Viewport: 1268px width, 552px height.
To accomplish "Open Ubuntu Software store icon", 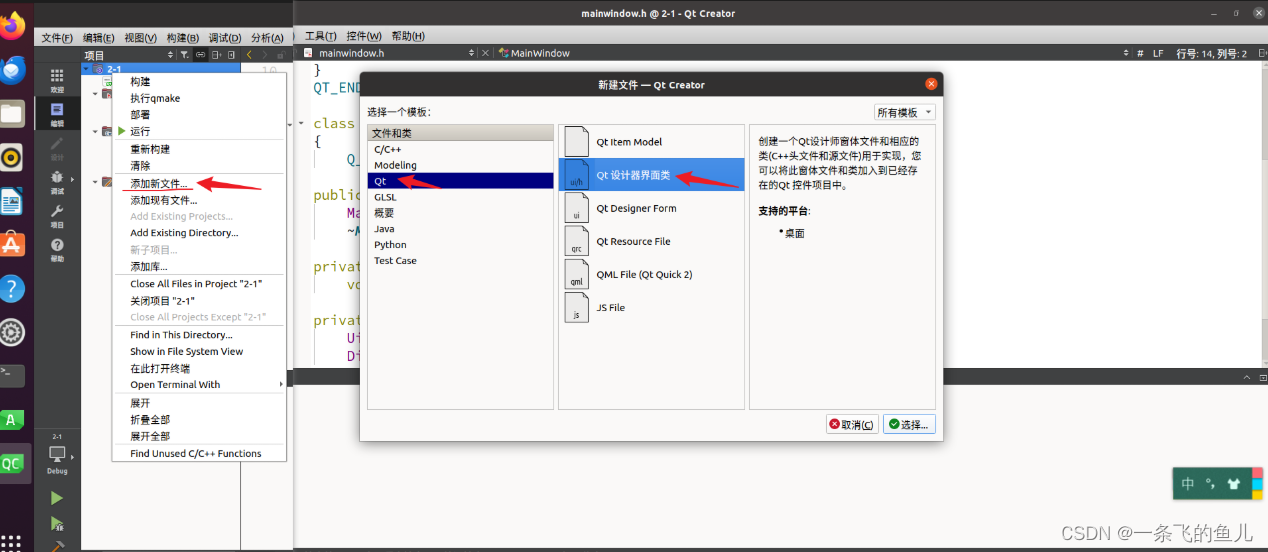I will point(12,245).
